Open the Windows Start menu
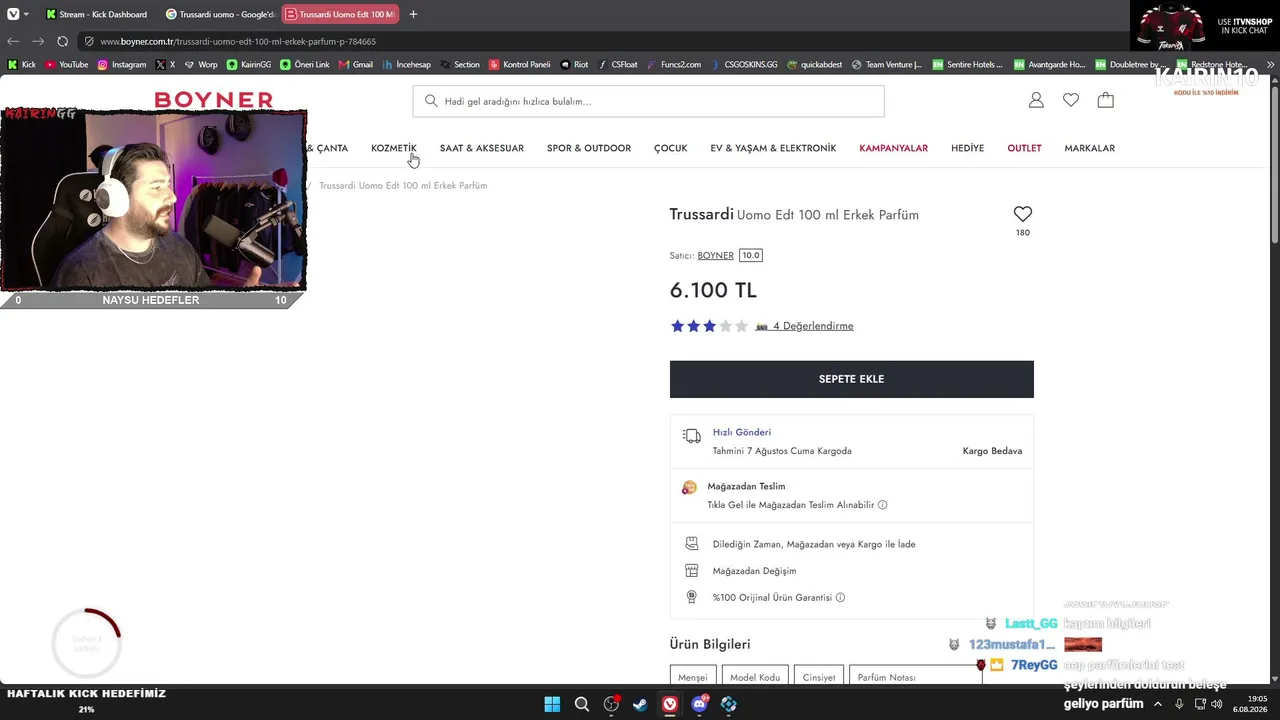The image size is (1280, 720). (552, 704)
